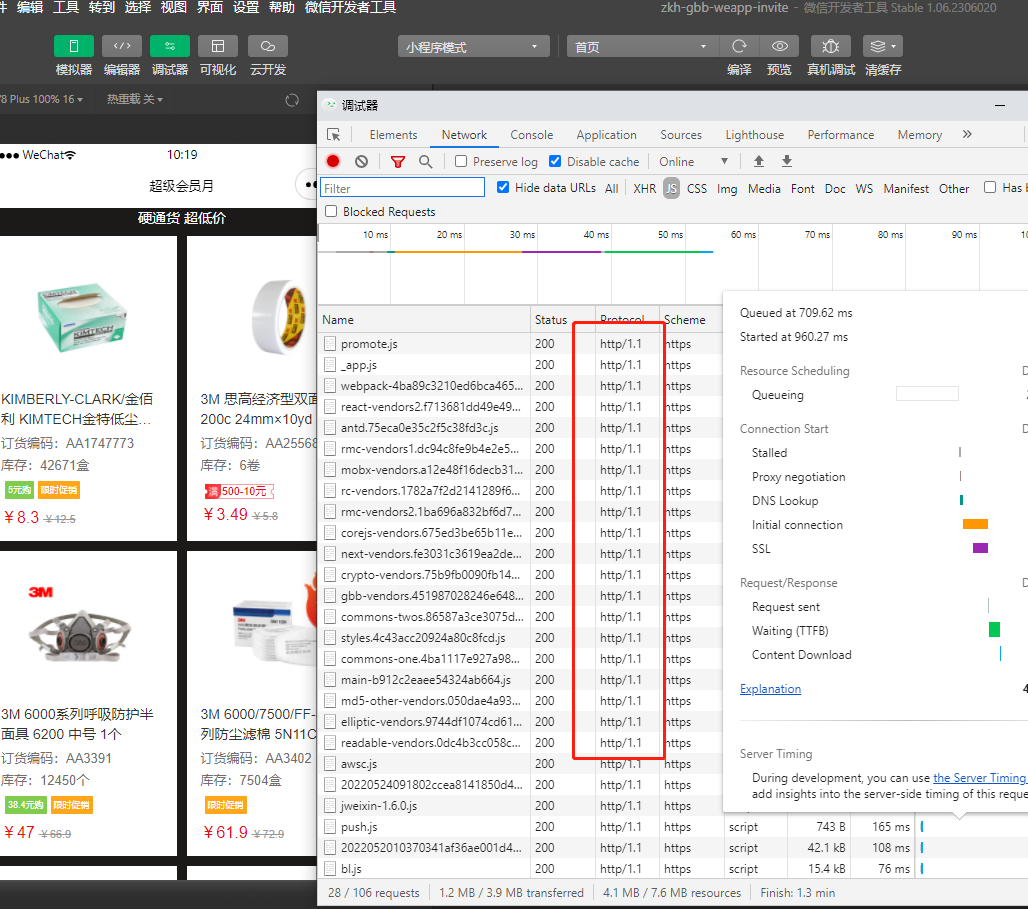
Task: Select the antd.75eca0e35c2f5c38fd3c.js request
Action: 521,428
